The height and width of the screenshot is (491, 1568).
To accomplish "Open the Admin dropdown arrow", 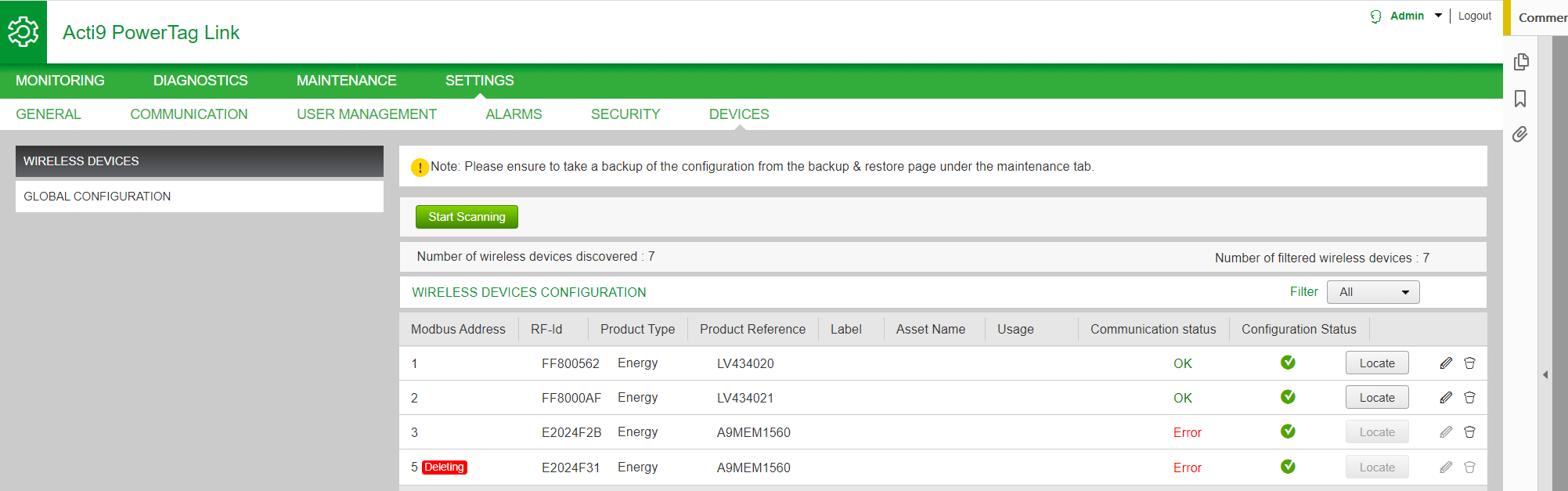I will pos(1438,16).
